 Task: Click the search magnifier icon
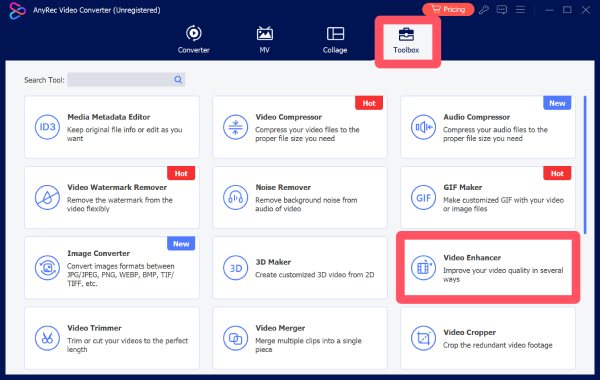click(x=178, y=80)
